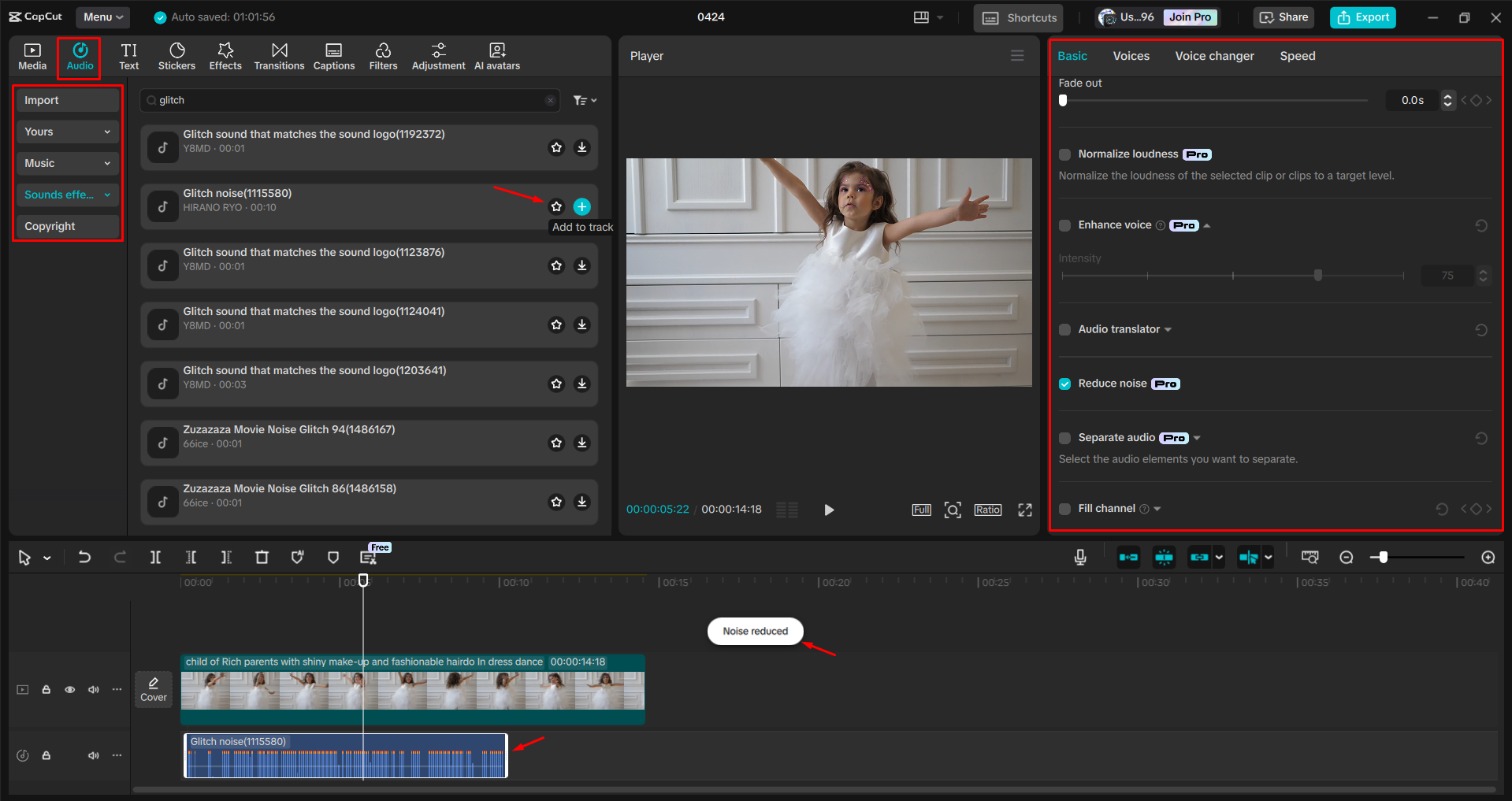1512x801 pixels.
Task: Expand the Sounds effects category
Action: [x=107, y=195]
